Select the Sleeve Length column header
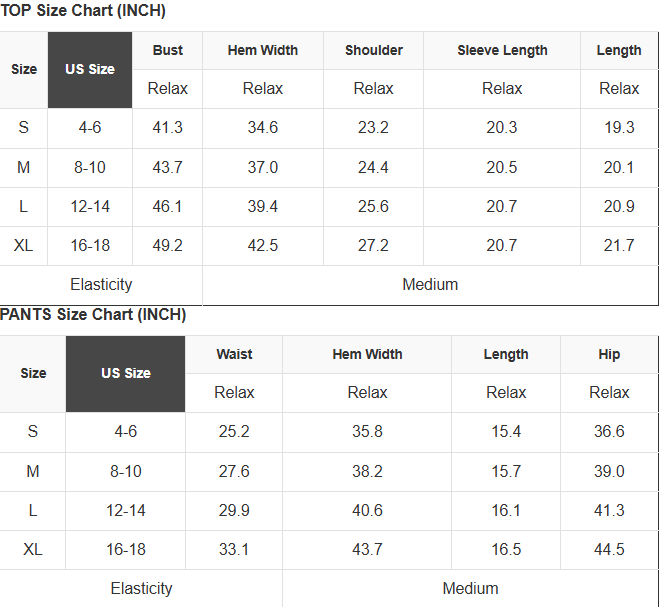This screenshot has width=659, height=607. click(502, 50)
